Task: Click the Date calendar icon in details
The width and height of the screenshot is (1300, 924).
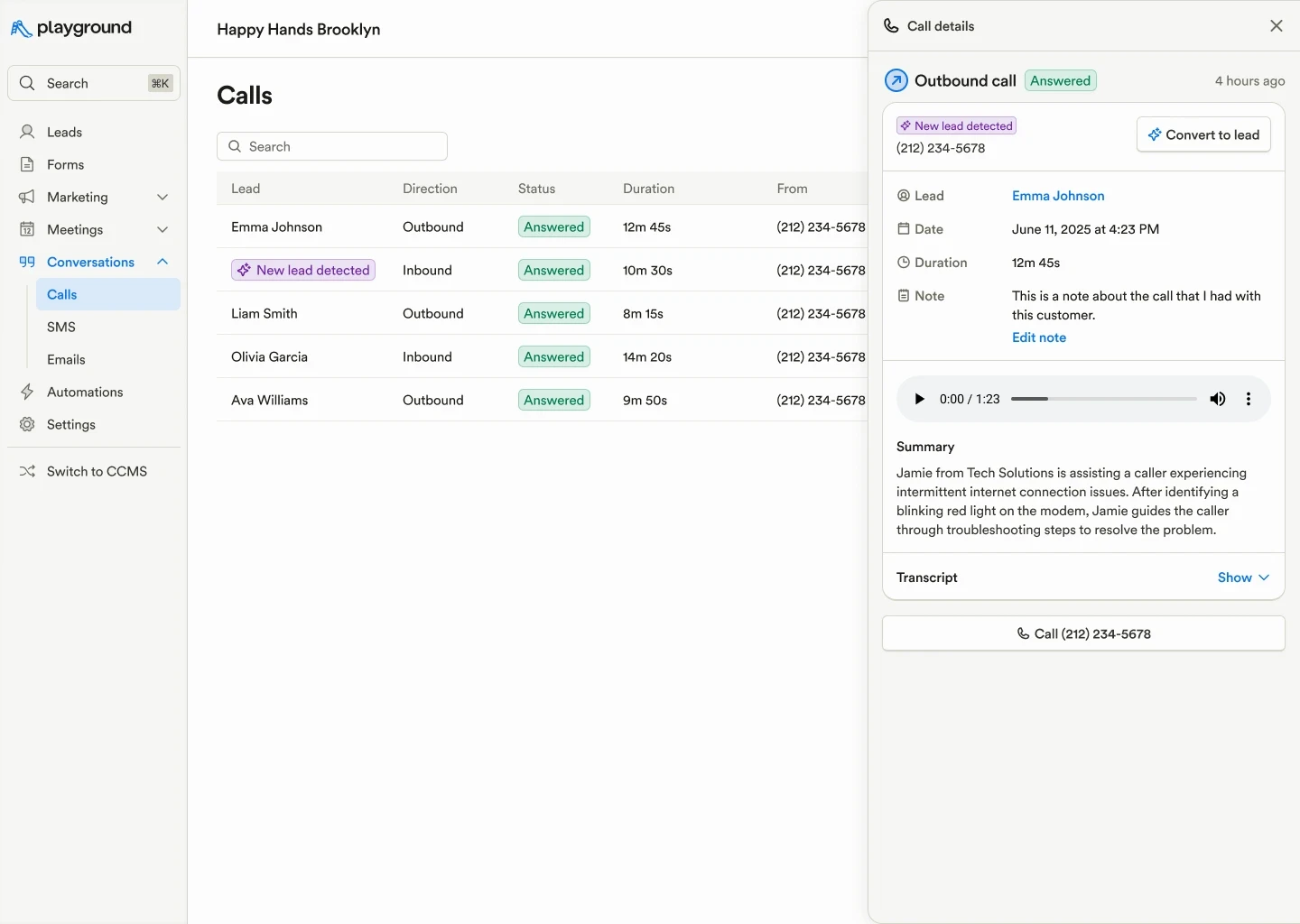Action: [x=904, y=229]
